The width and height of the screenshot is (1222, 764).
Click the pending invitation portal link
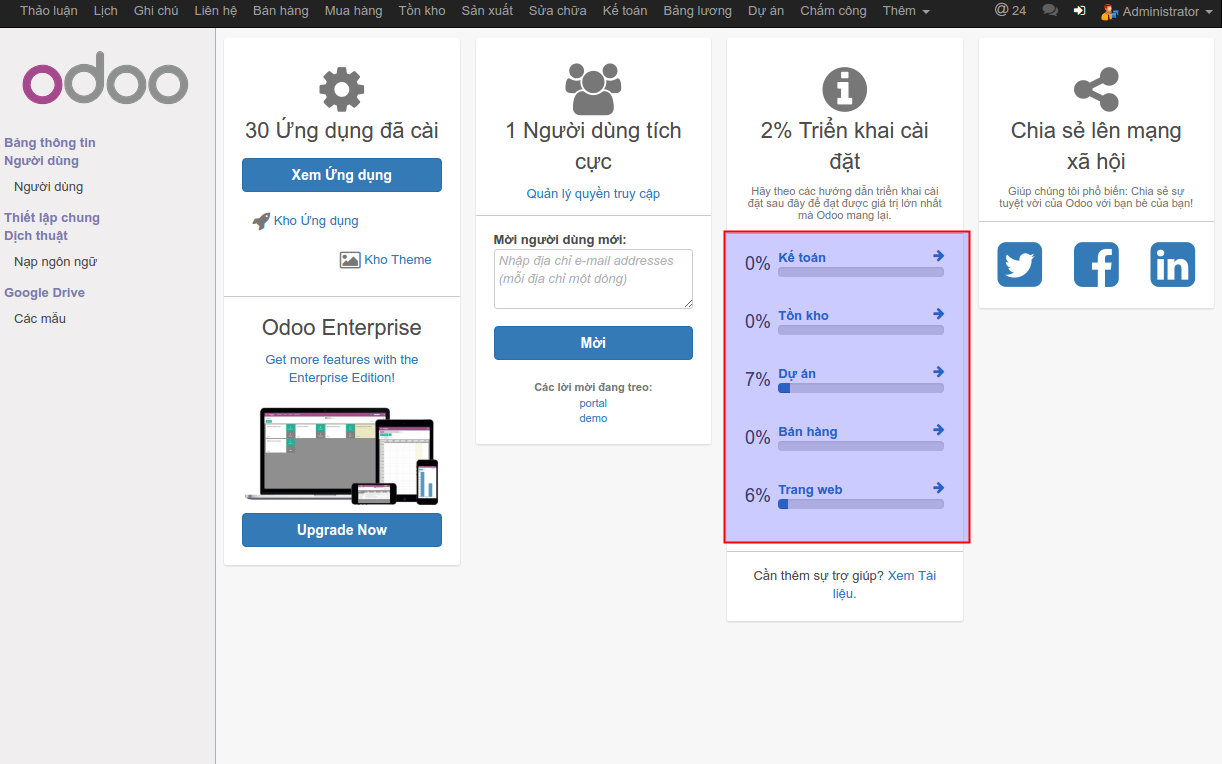click(x=593, y=403)
